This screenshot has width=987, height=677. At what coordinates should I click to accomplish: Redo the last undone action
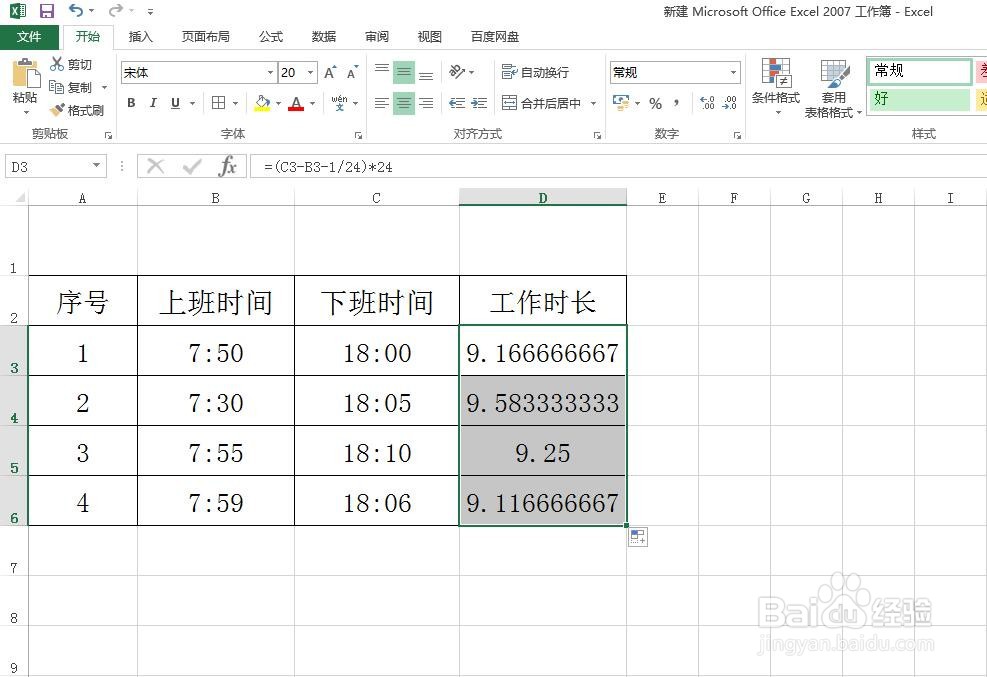(115, 11)
